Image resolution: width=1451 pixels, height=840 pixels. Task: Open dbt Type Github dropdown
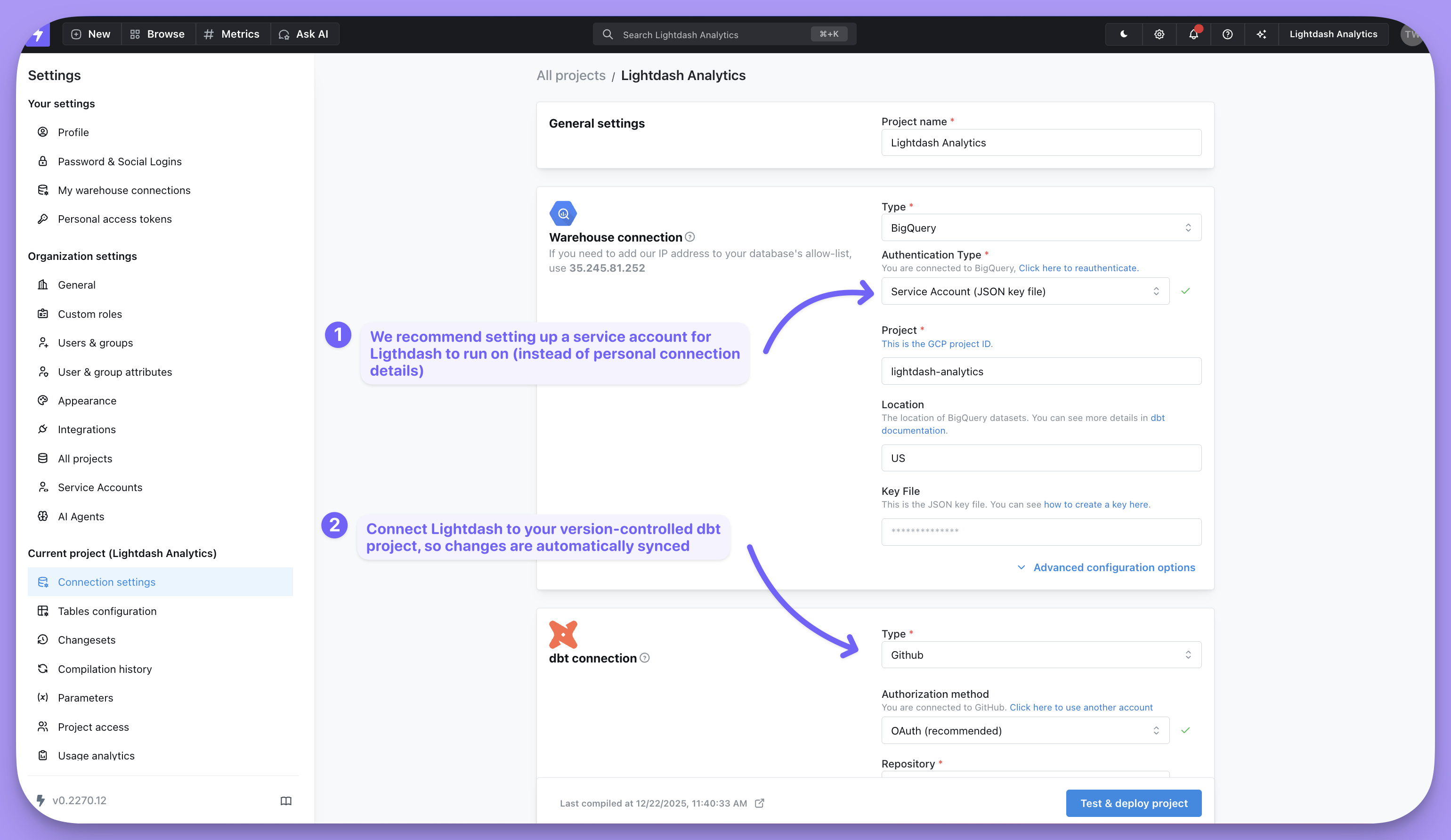point(1040,654)
